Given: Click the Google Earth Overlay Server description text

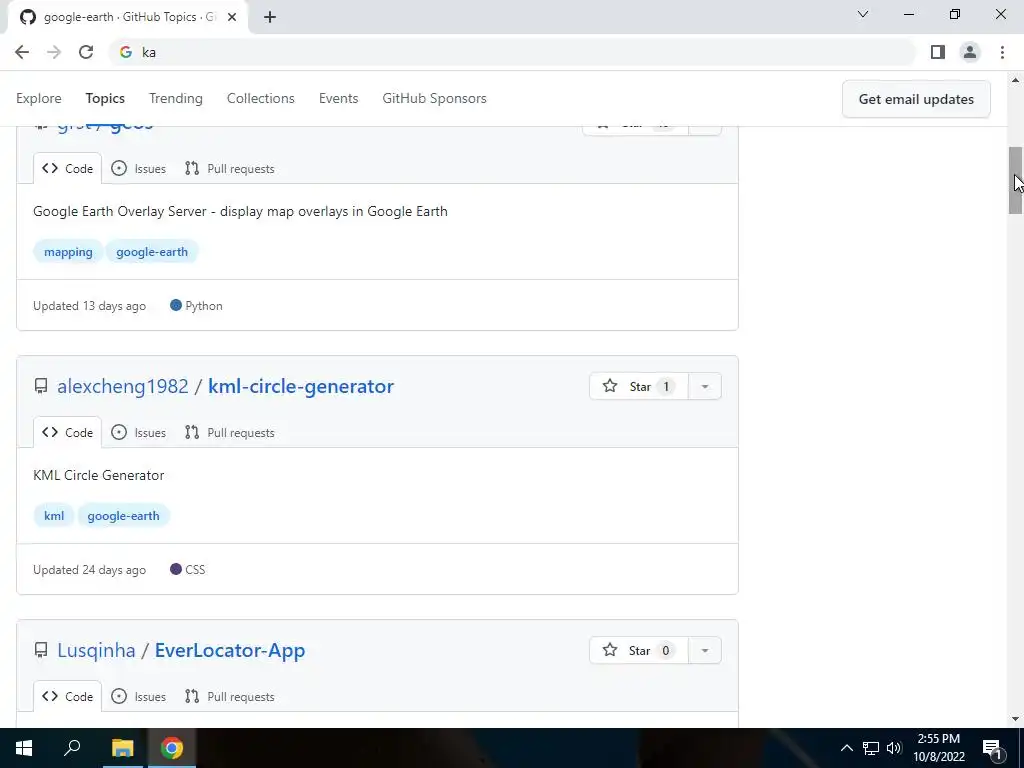Looking at the screenshot, I should click(240, 212).
